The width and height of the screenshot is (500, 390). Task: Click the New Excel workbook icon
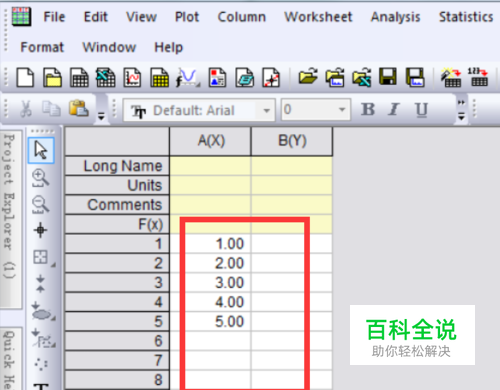point(106,77)
